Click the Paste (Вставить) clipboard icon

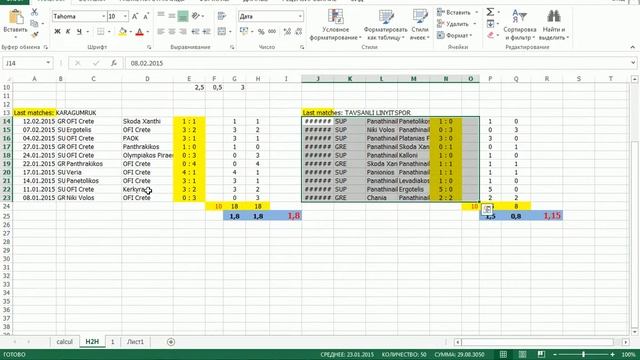coord(16,17)
